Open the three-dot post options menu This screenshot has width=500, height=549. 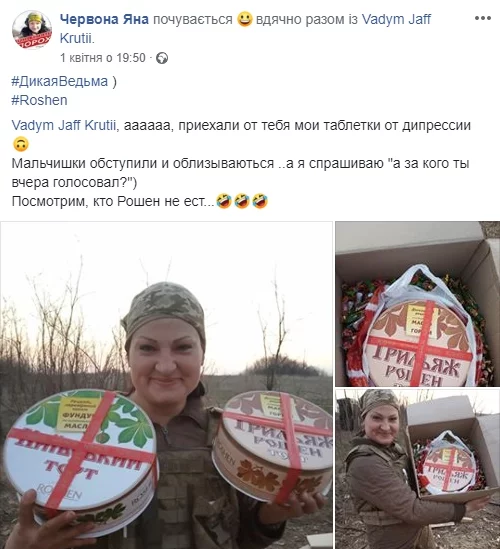[x=482, y=18]
